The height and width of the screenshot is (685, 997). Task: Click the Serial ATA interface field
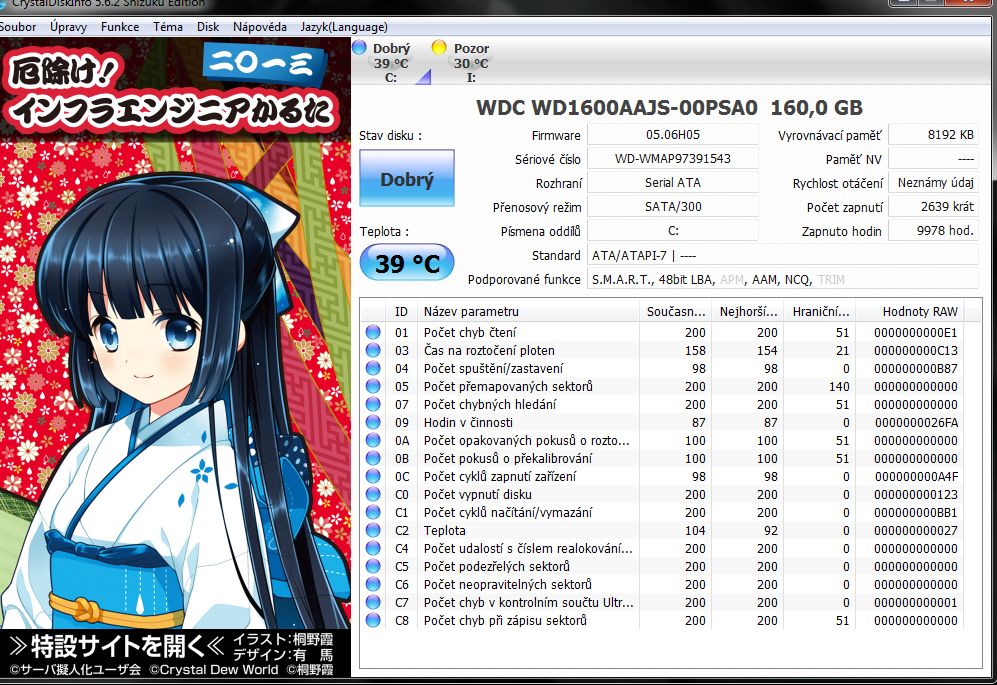tap(673, 183)
